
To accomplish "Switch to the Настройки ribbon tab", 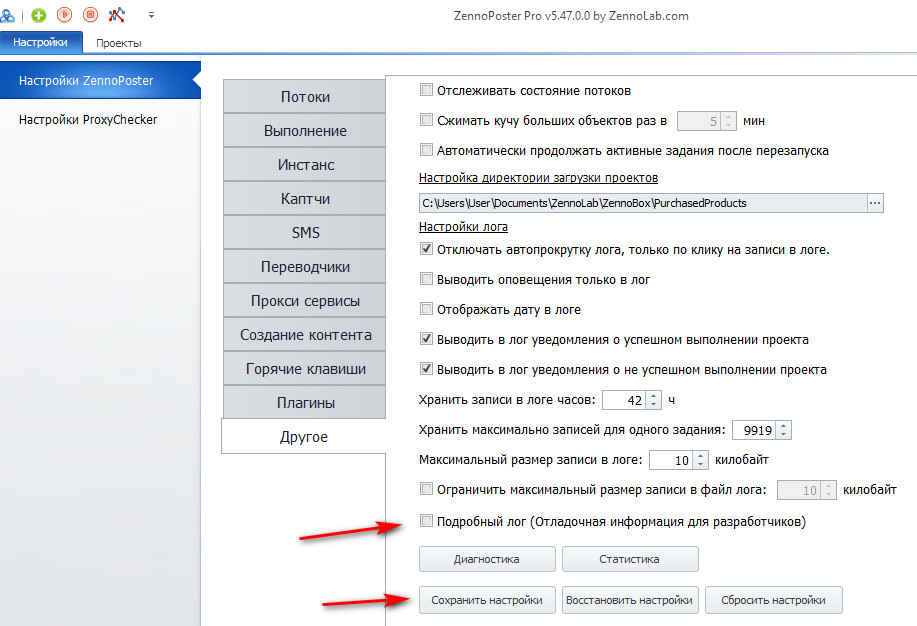I will 40,42.
